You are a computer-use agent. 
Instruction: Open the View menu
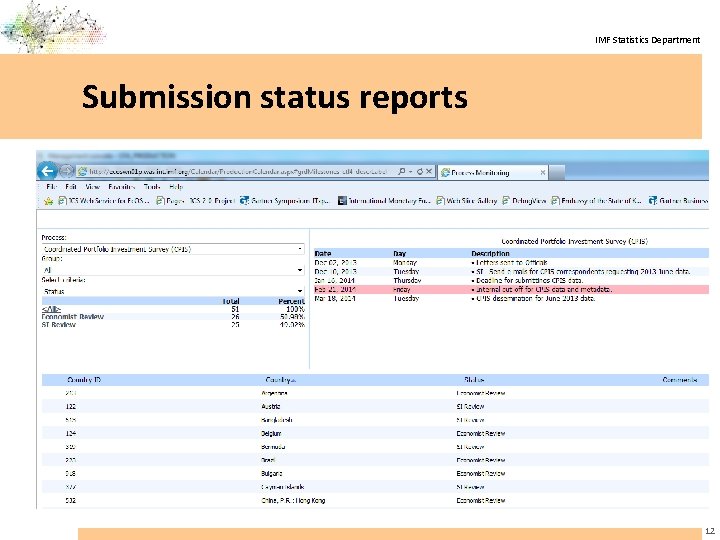[93, 187]
